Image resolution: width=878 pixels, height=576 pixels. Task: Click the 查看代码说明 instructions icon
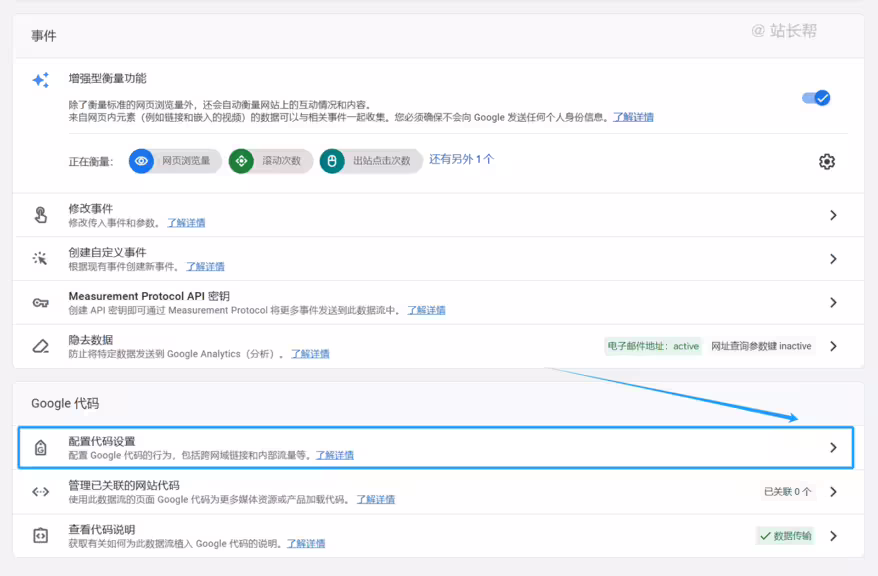(40, 535)
